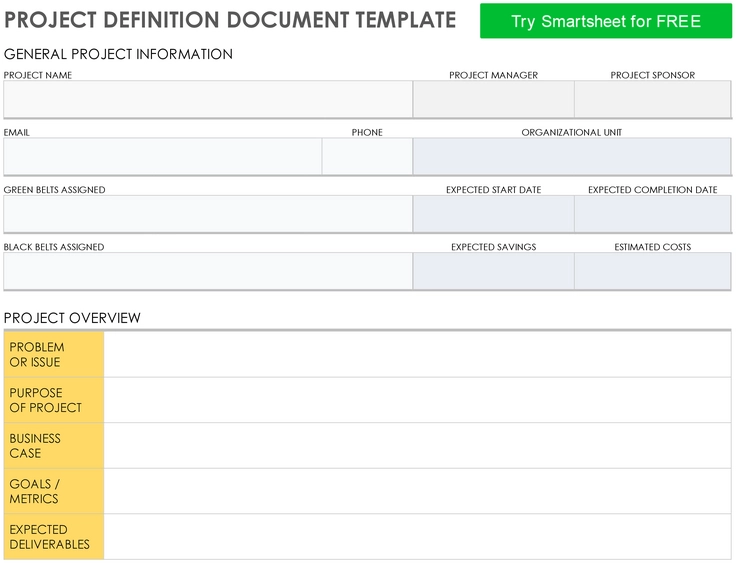The height and width of the screenshot is (563, 736).
Task: Select the Estimated Costs cell
Action: point(652,271)
